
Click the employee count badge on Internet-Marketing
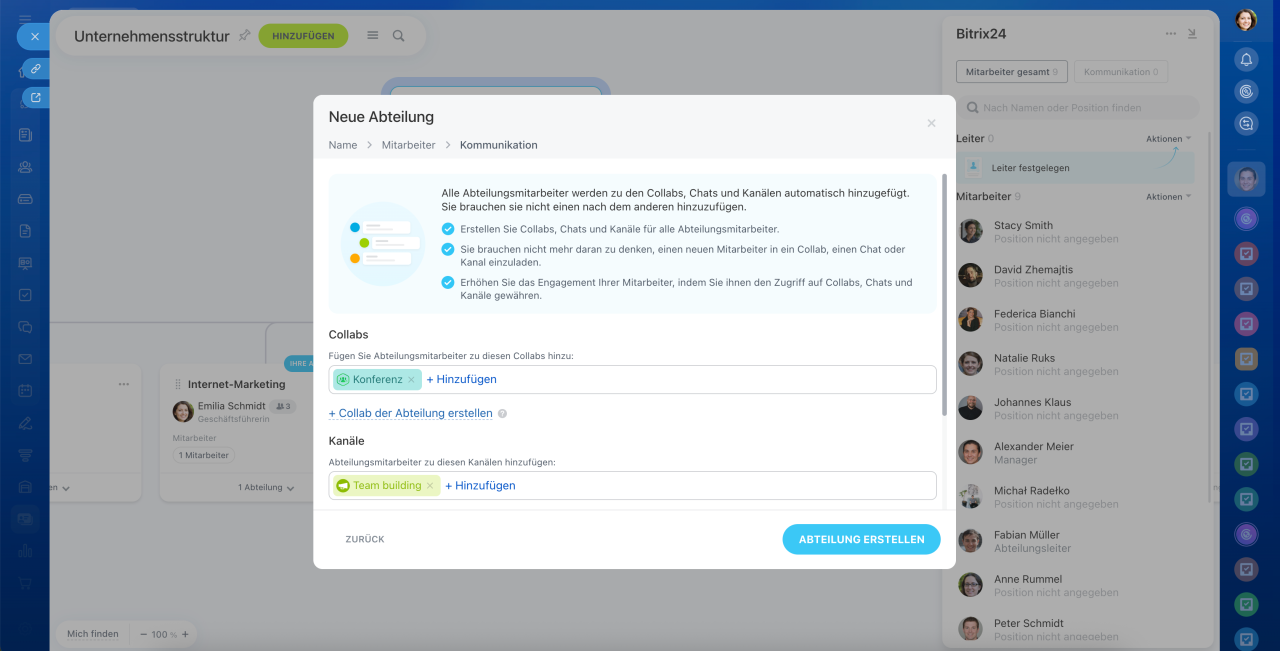[284, 407]
